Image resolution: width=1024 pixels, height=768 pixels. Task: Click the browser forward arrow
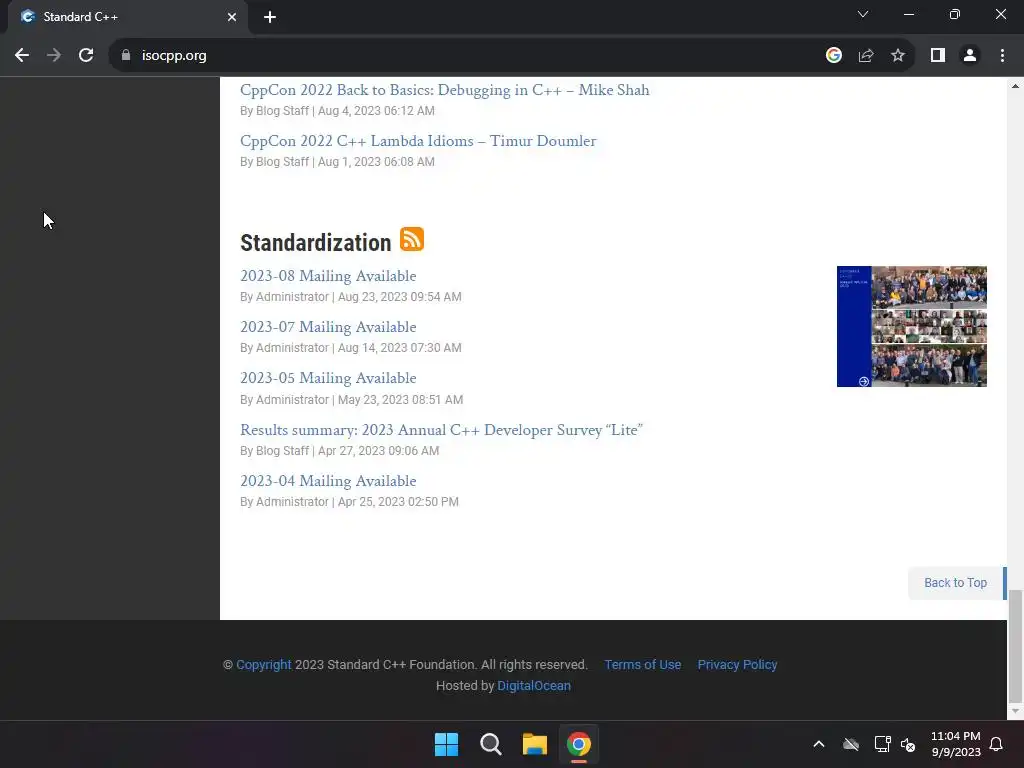tap(54, 56)
